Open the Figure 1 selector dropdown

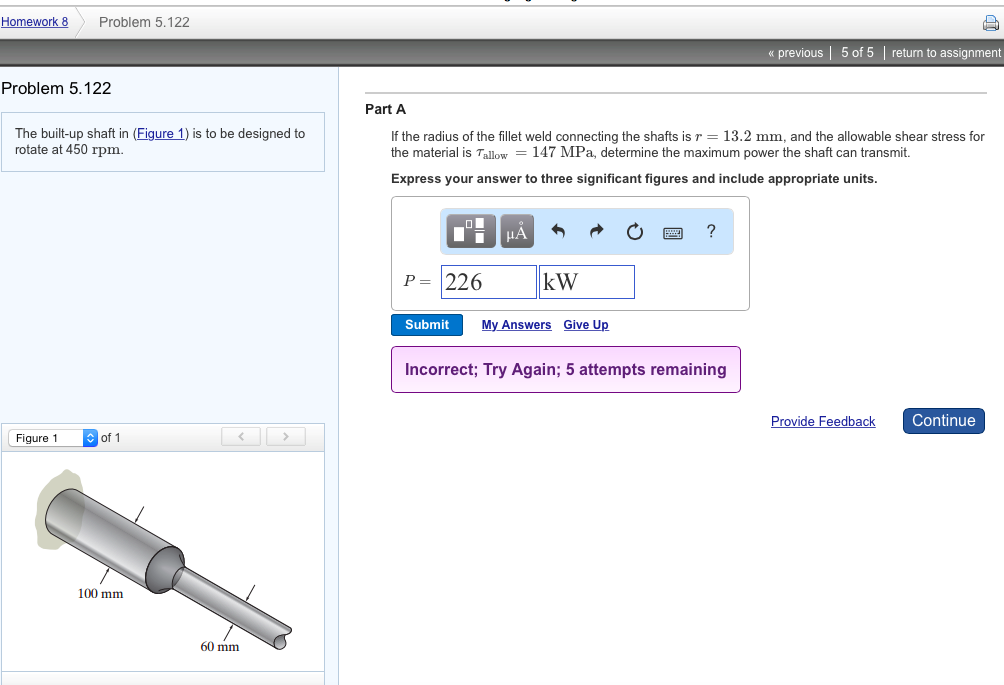(x=54, y=438)
